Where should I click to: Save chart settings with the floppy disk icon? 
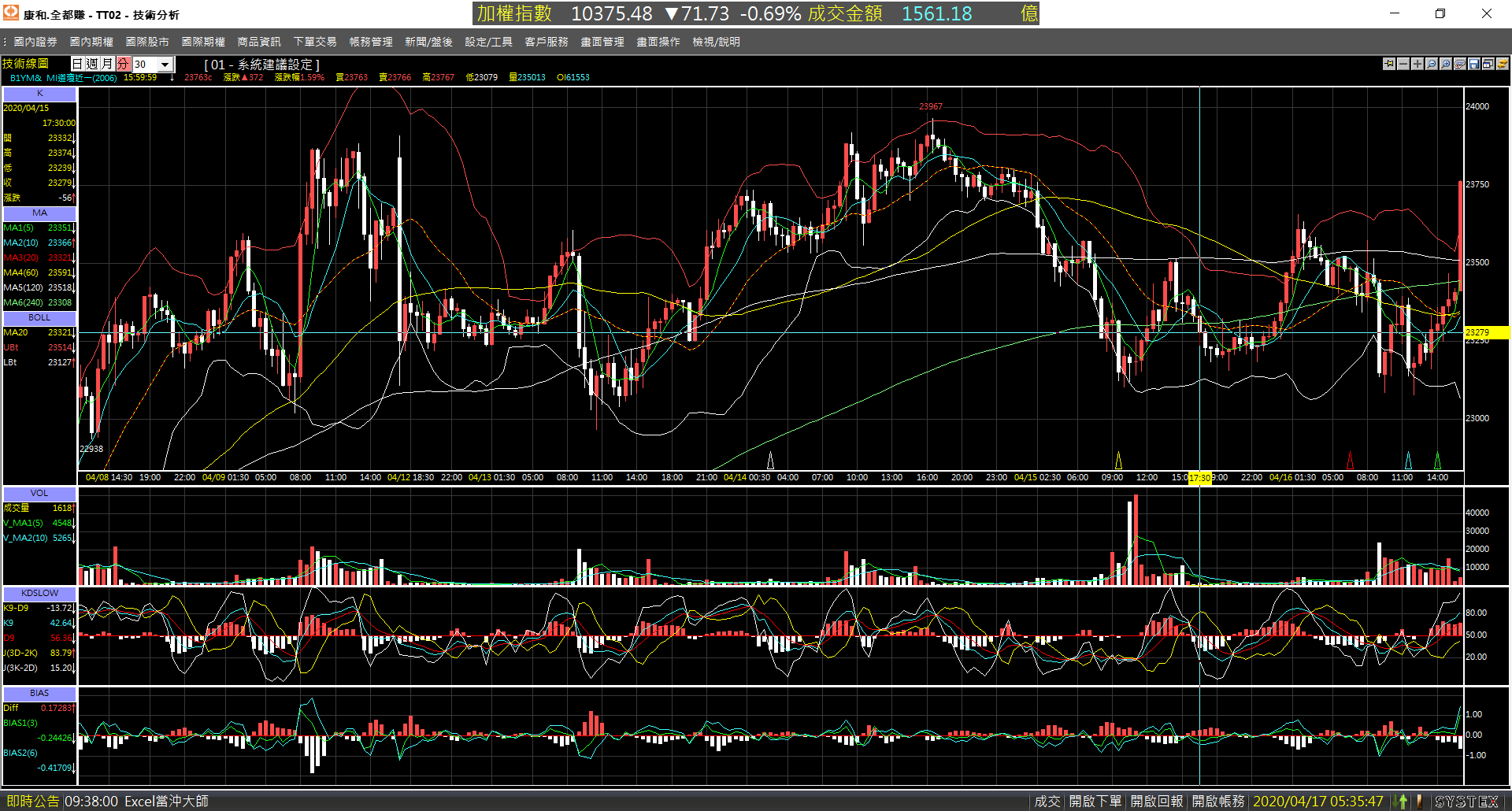click(1474, 64)
